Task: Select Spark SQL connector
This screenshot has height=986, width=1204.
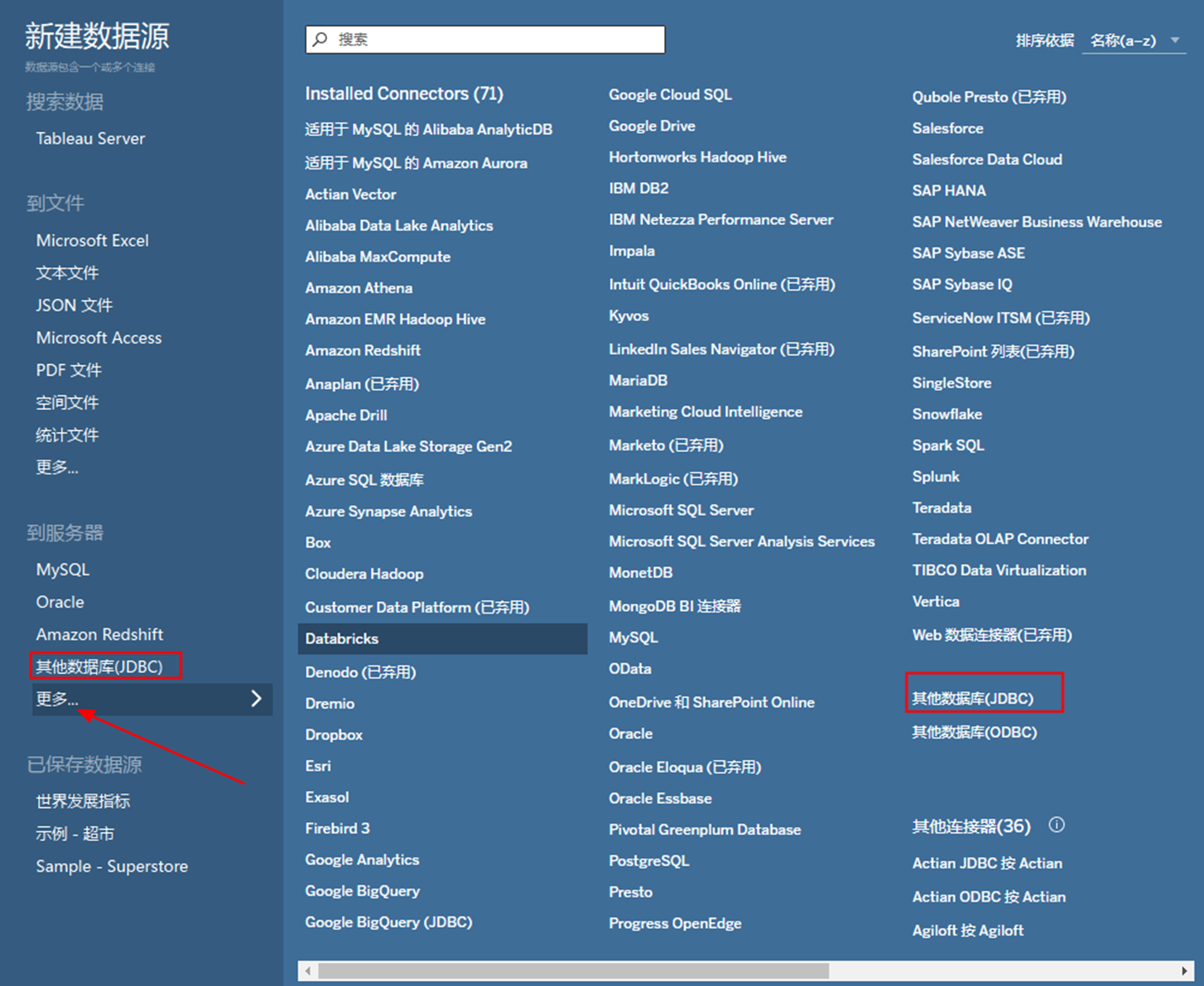Action: (x=948, y=445)
